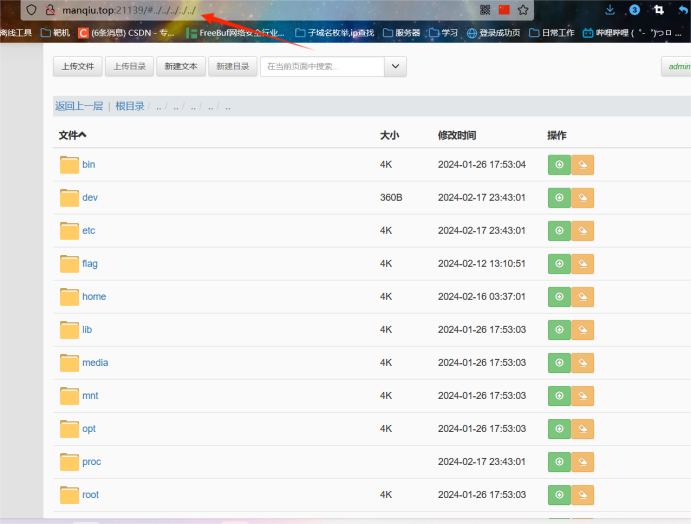
Task: Click the screenshot crop icon in browser toolbar
Action: (659, 10)
